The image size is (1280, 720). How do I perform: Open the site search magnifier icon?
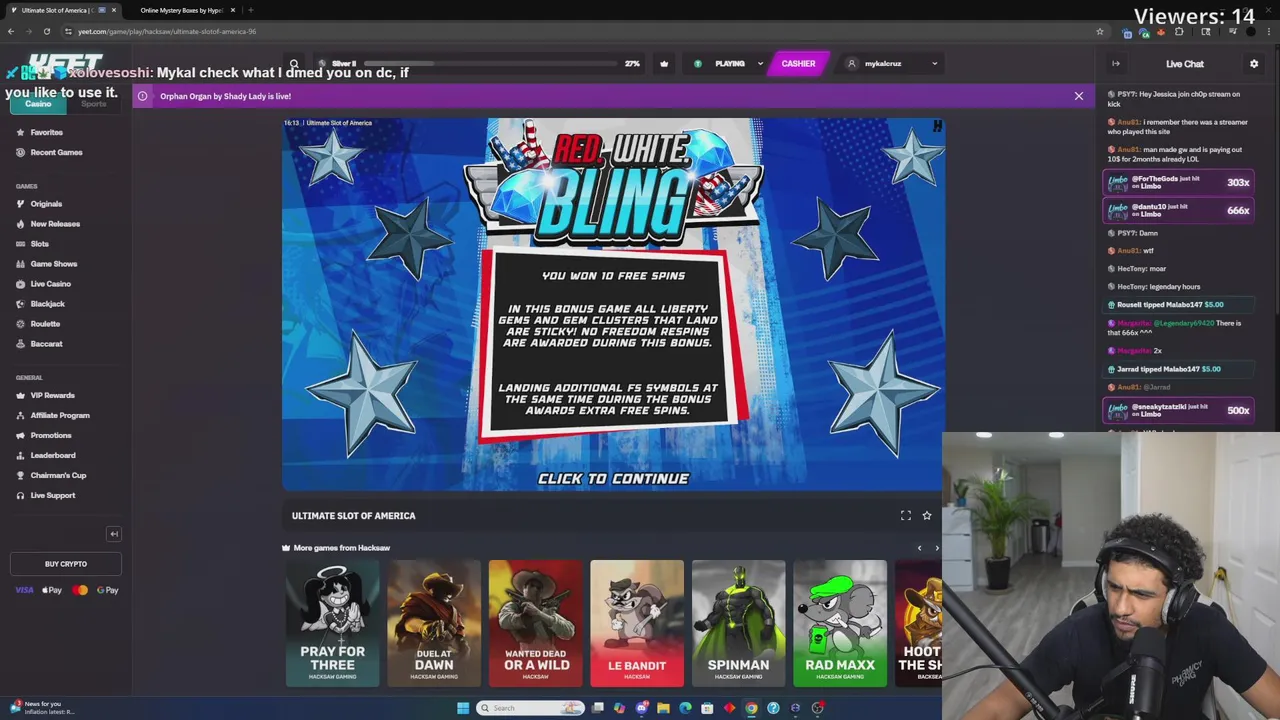[294, 64]
